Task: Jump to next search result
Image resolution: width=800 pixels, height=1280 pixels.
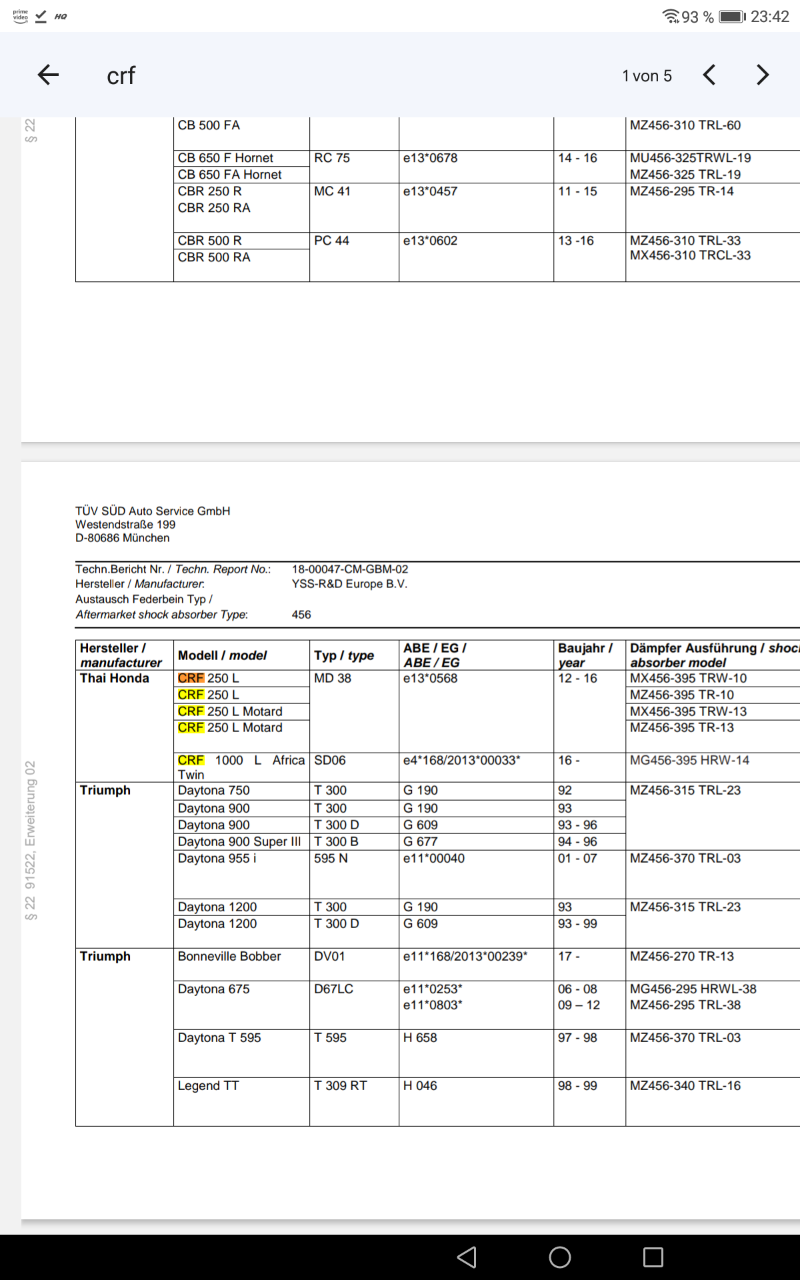Action: click(x=762, y=75)
